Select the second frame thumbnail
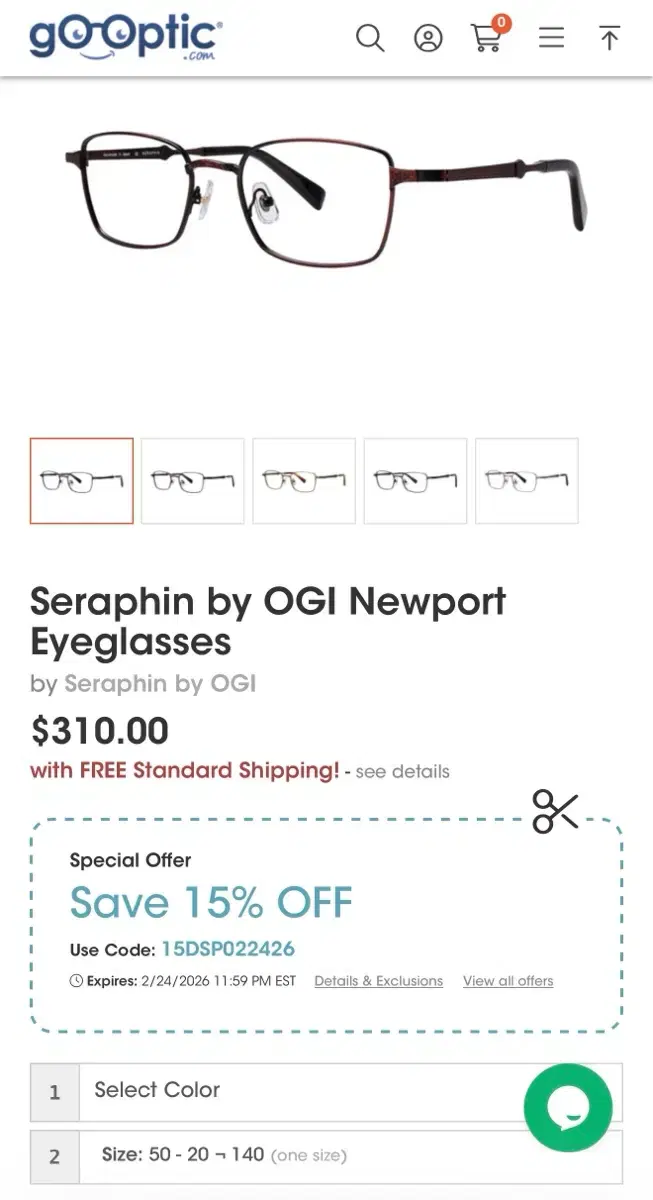Screen dimensions: 653x1200 click(193, 481)
